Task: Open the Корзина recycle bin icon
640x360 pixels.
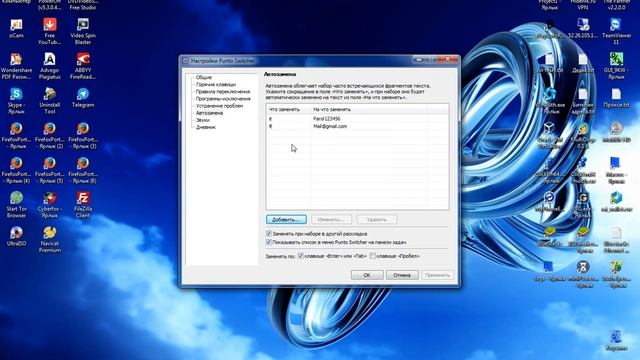Action: point(616,341)
